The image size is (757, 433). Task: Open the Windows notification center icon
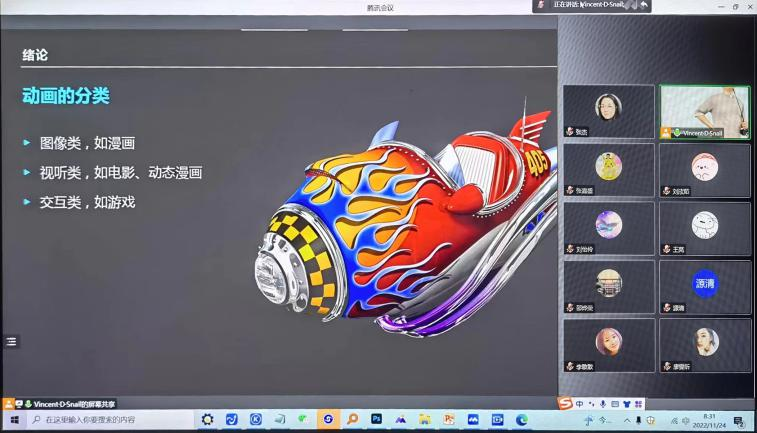pos(739,421)
